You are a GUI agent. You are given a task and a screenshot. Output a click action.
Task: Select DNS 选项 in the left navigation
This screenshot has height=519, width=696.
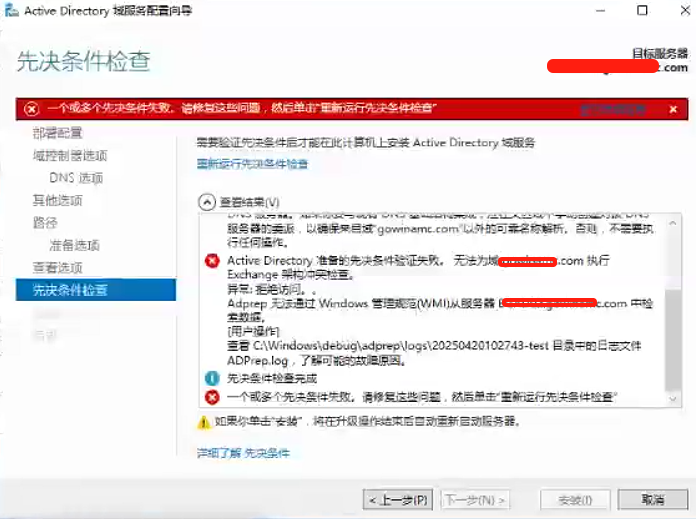click(x=76, y=178)
